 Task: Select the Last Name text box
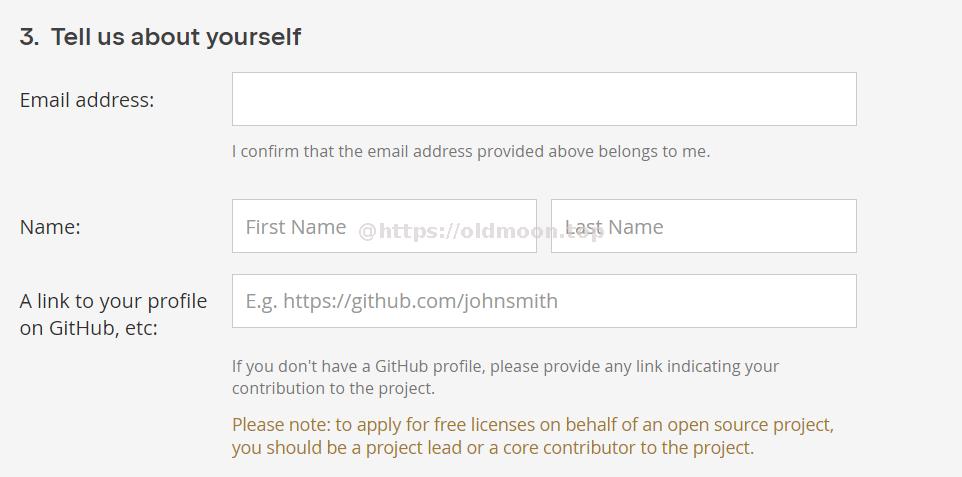coord(704,226)
